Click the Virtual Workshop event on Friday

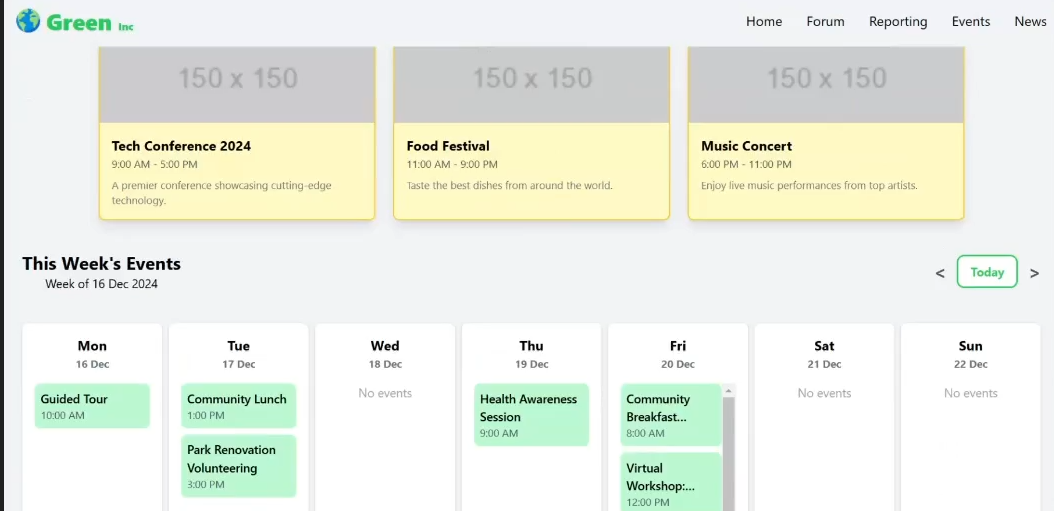(670, 482)
